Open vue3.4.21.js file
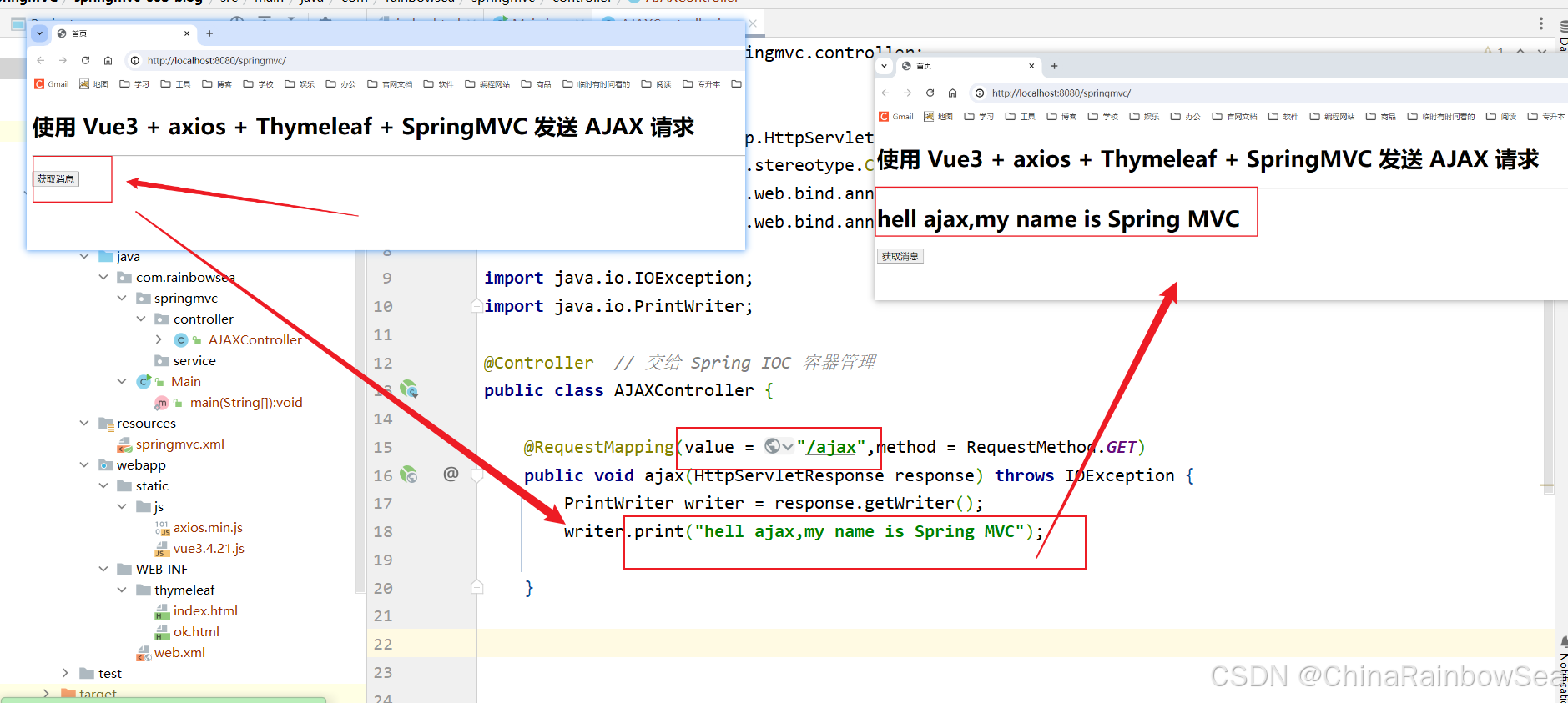This screenshot has width=1568, height=703. click(209, 548)
